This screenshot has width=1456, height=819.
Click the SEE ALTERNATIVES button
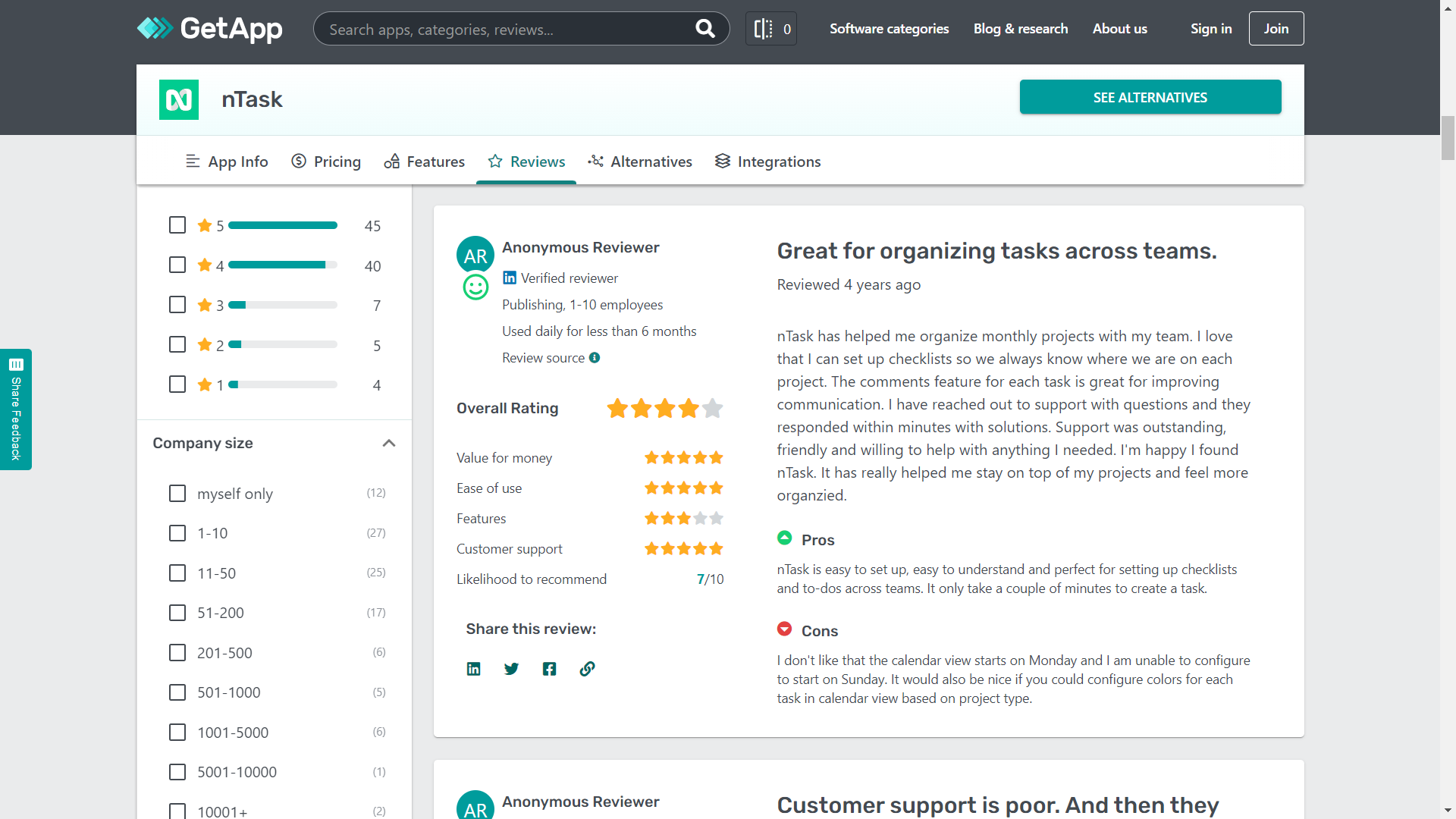tap(1150, 97)
